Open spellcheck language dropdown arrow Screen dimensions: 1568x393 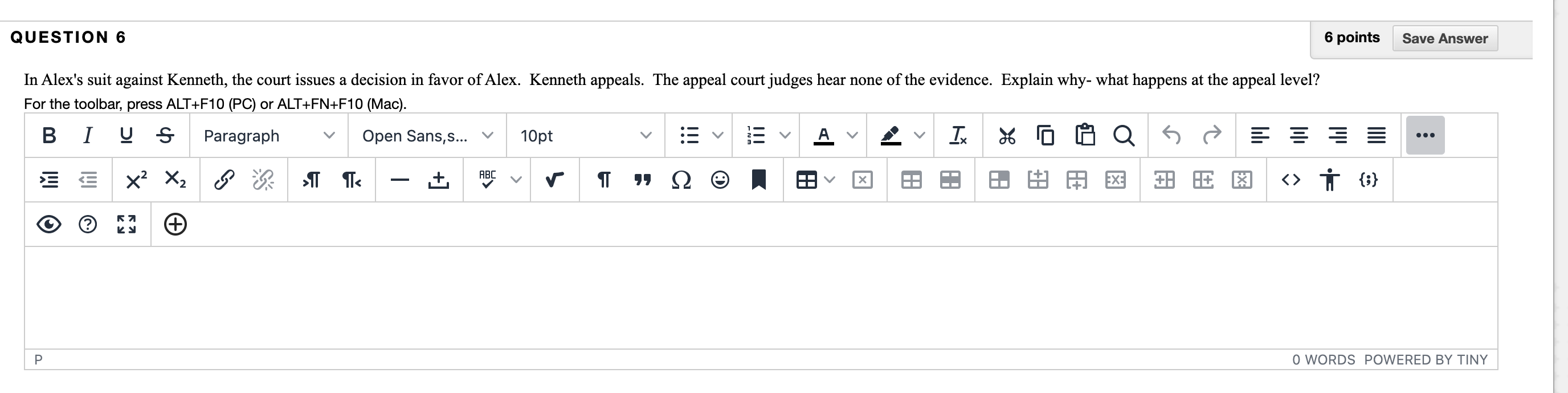pyautogui.click(x=516, y=180)
